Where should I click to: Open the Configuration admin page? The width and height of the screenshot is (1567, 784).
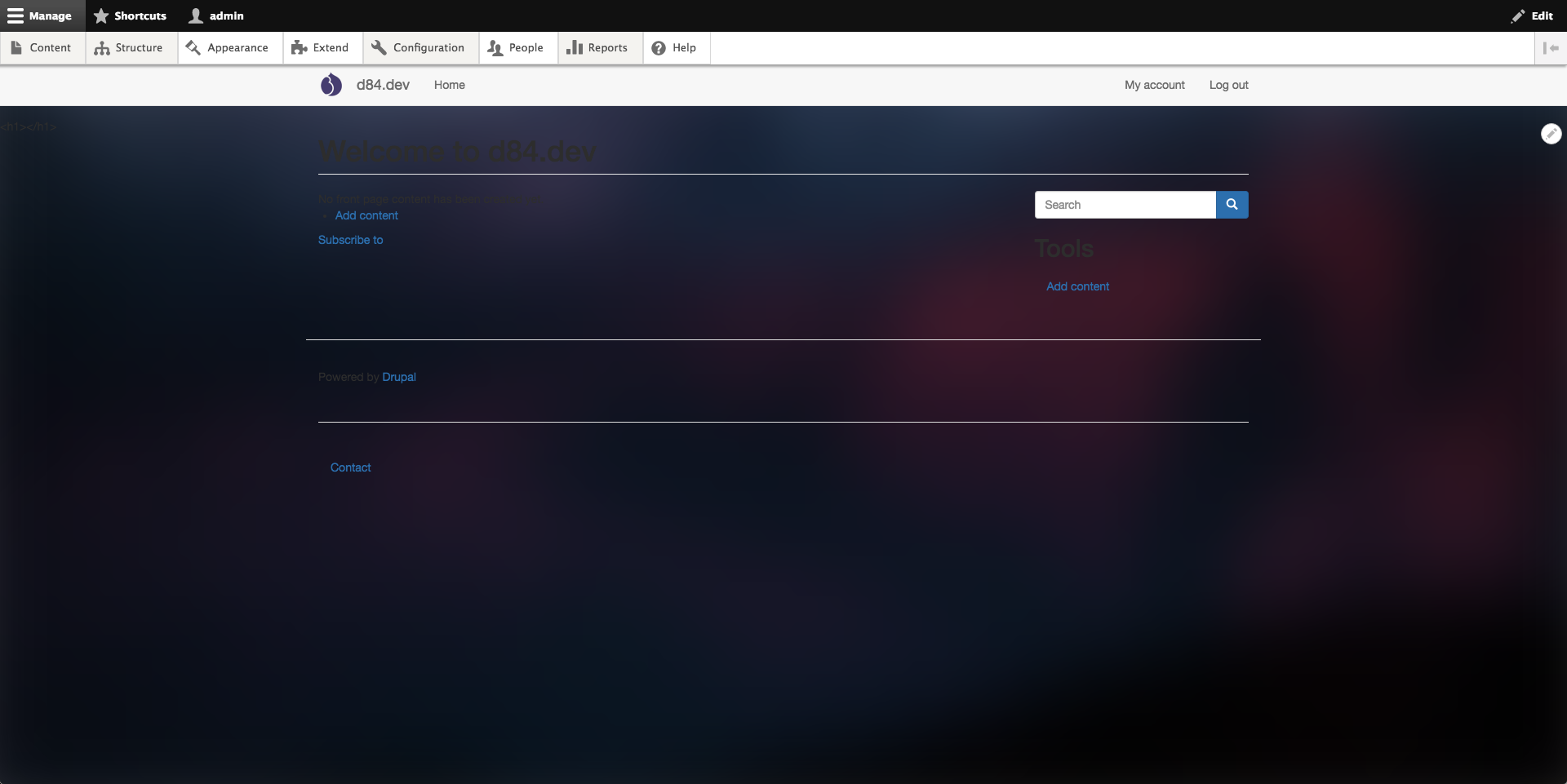point(419,48)
